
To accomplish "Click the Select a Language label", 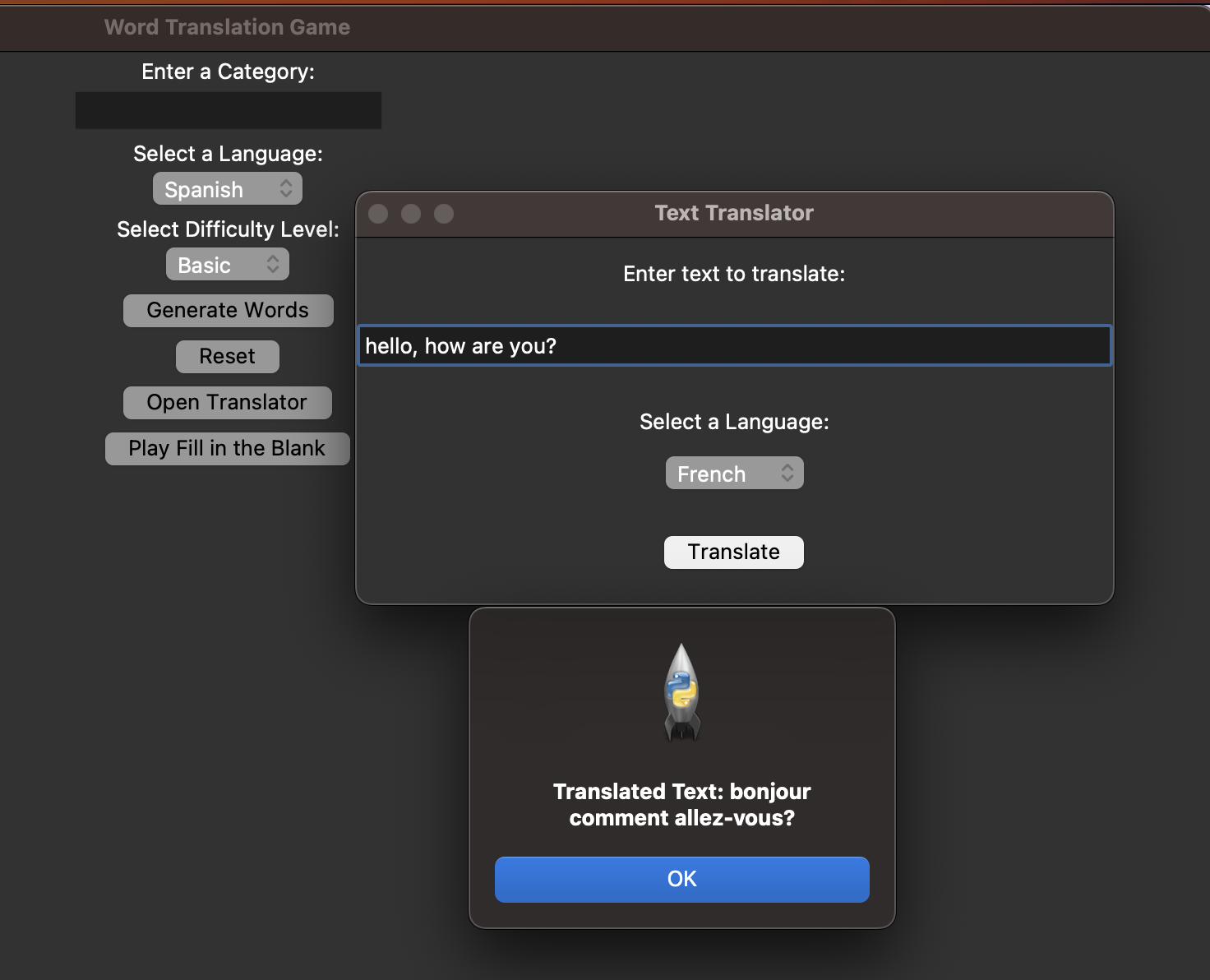I will 228,154.
